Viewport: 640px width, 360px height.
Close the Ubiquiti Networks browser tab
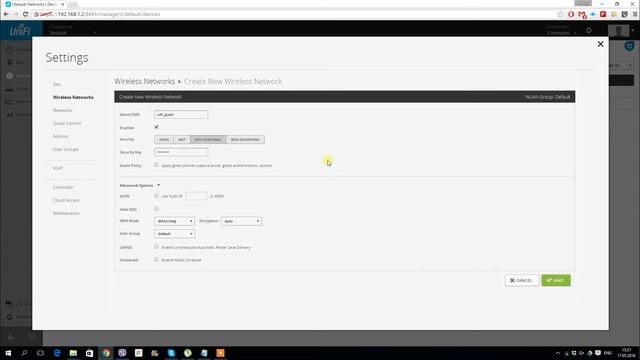click(62, 4)
